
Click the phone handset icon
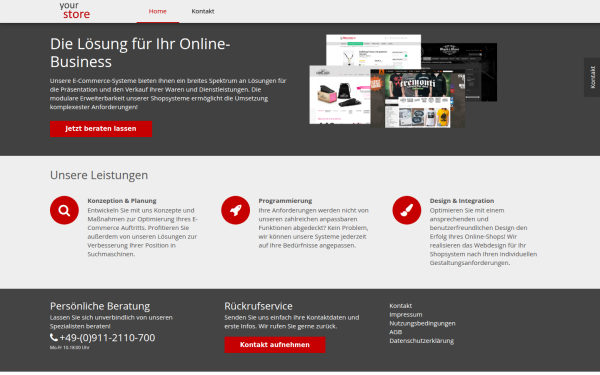(54, 337)
